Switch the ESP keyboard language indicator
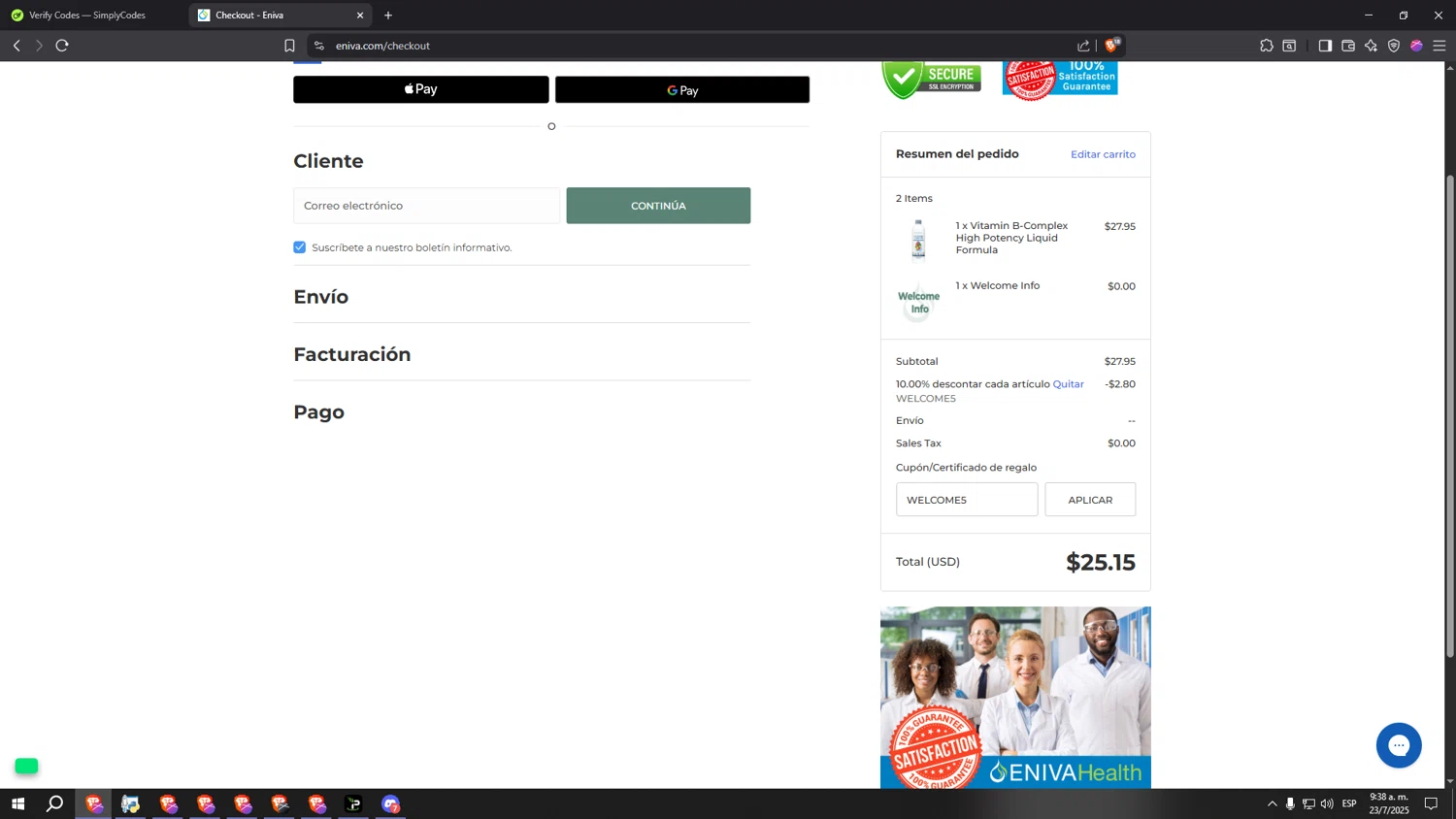 pyautogui.click(x=1349, y=803)
